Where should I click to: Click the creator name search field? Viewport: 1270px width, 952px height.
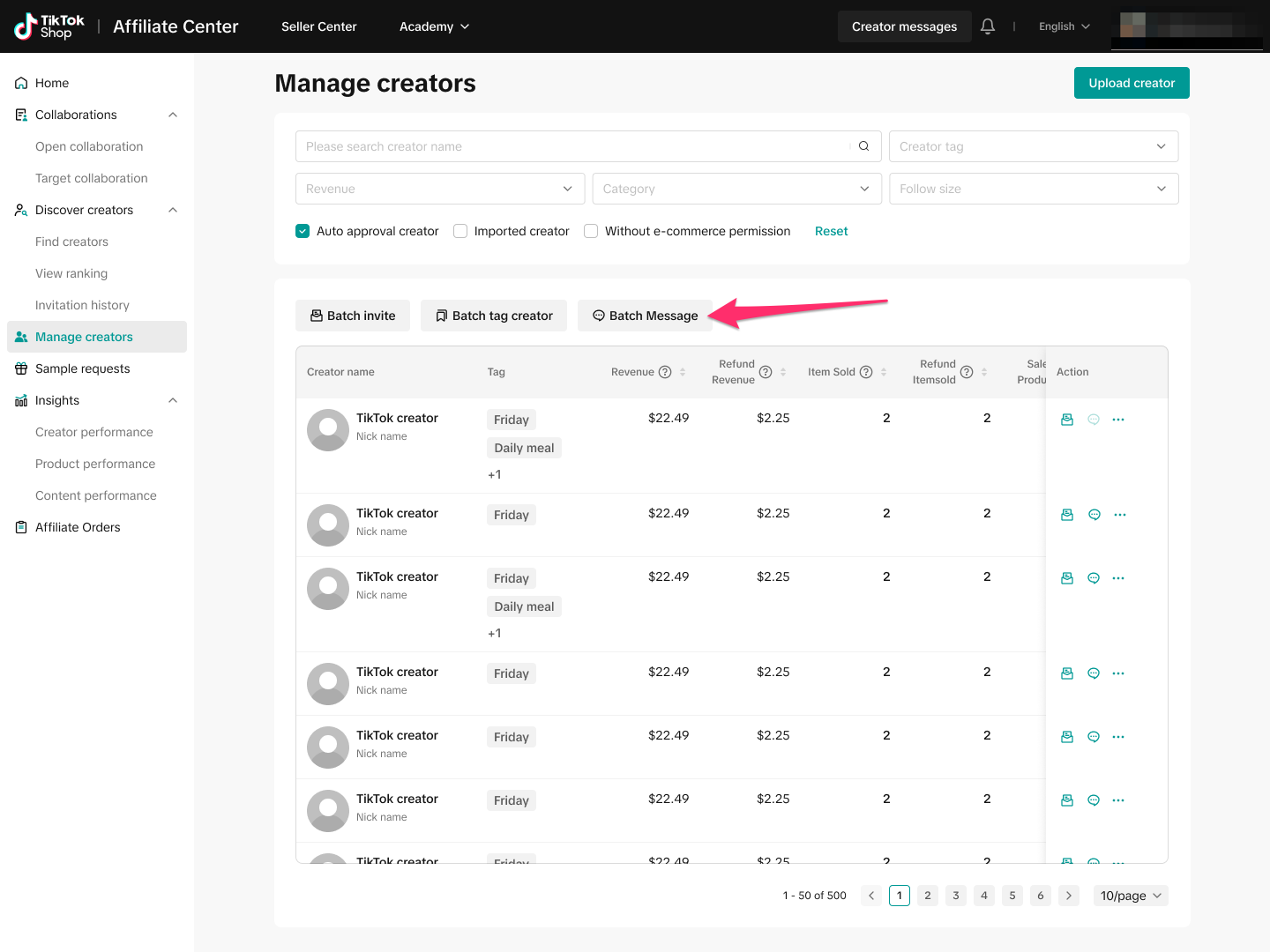click(x=573, y=146)
